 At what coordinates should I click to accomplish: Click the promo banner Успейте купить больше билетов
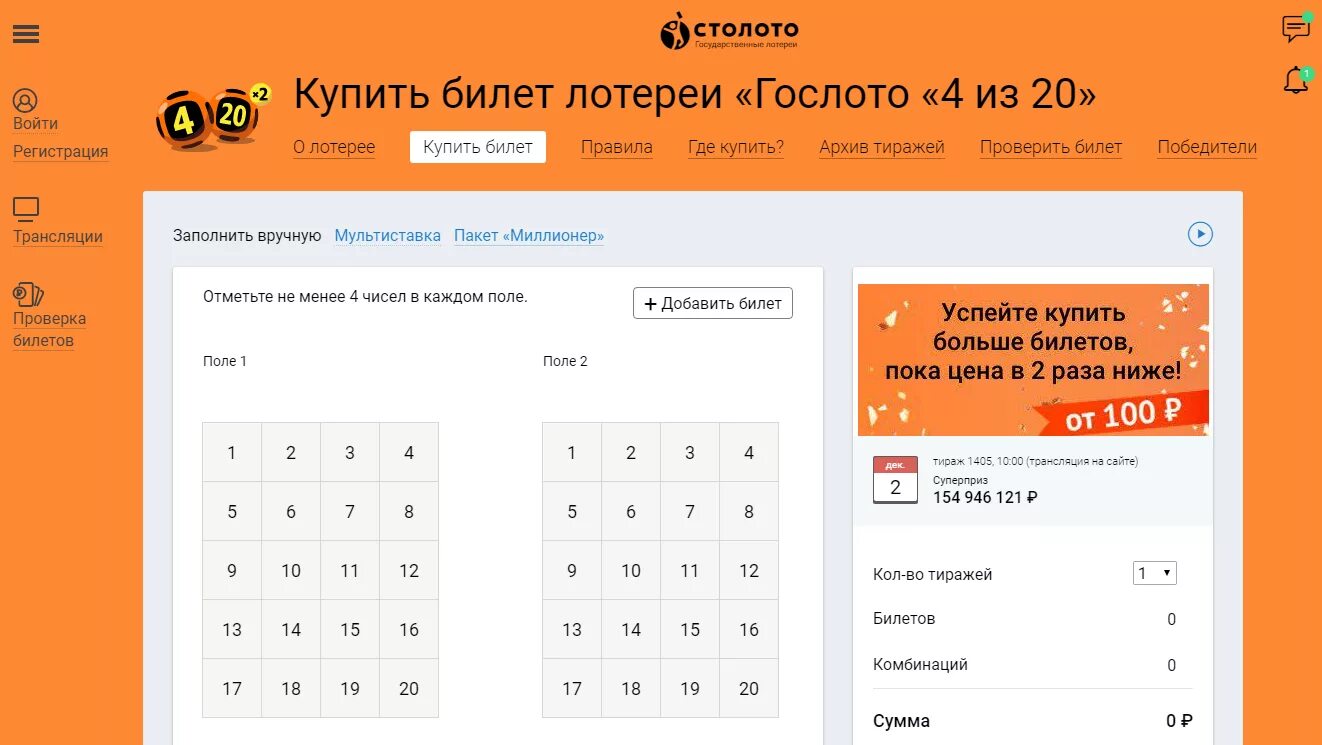click(x=1033, y=360)
